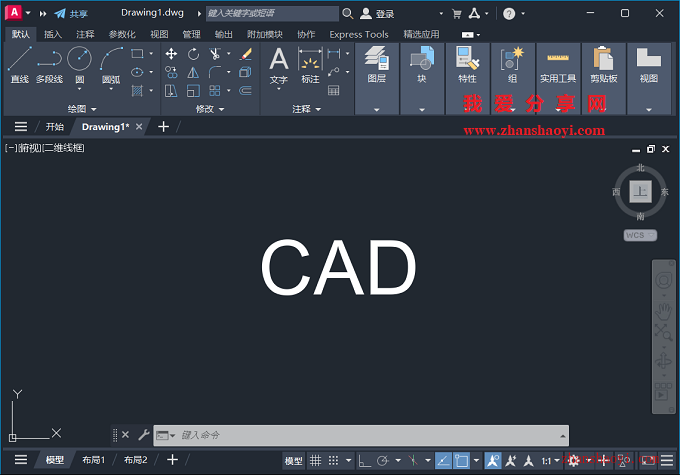Select the Polyline (多段线) tool
680x475 pixels.
click(x=49, y=65)
